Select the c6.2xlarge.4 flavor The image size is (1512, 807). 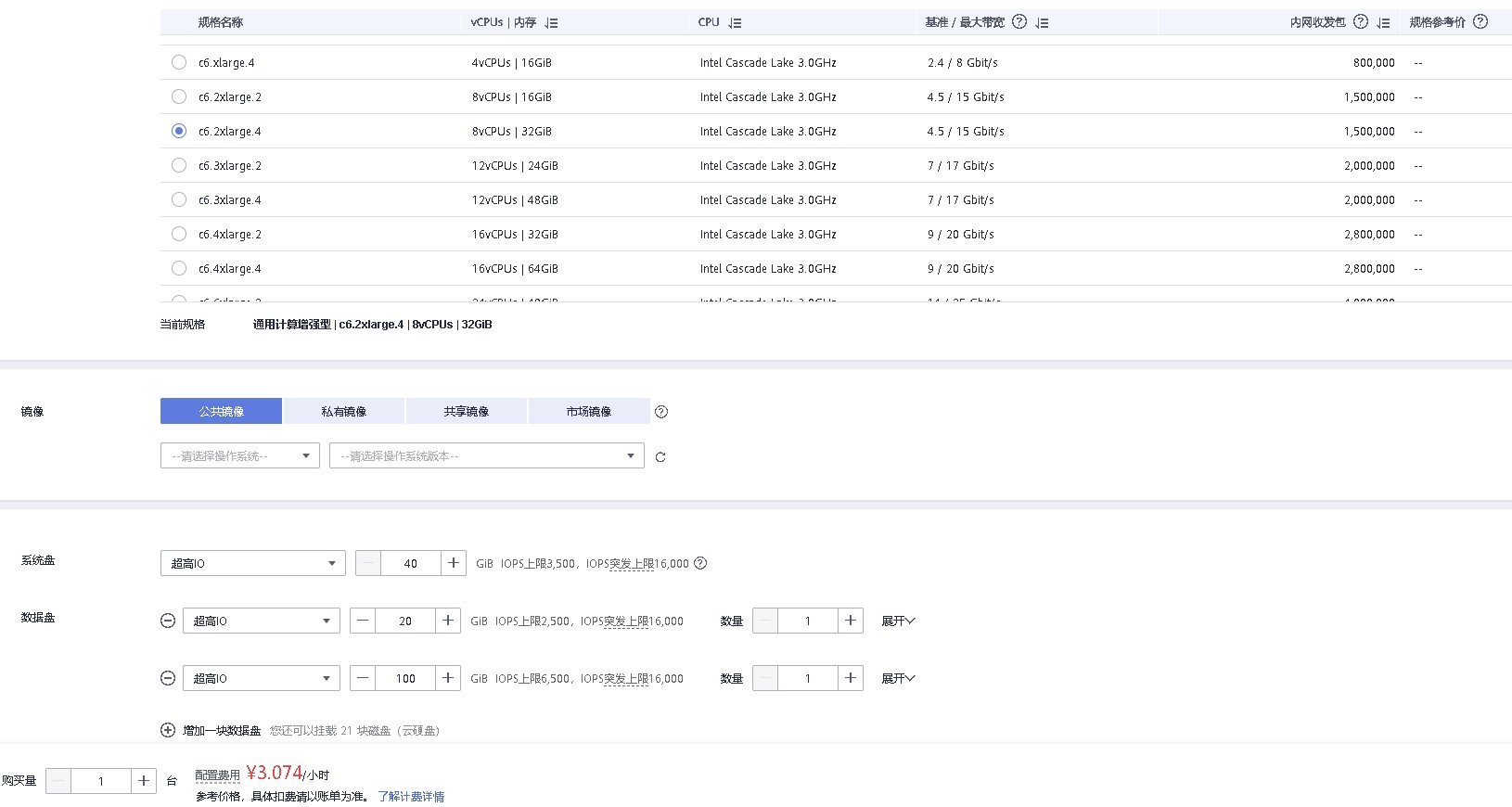(x=179, y=131)
